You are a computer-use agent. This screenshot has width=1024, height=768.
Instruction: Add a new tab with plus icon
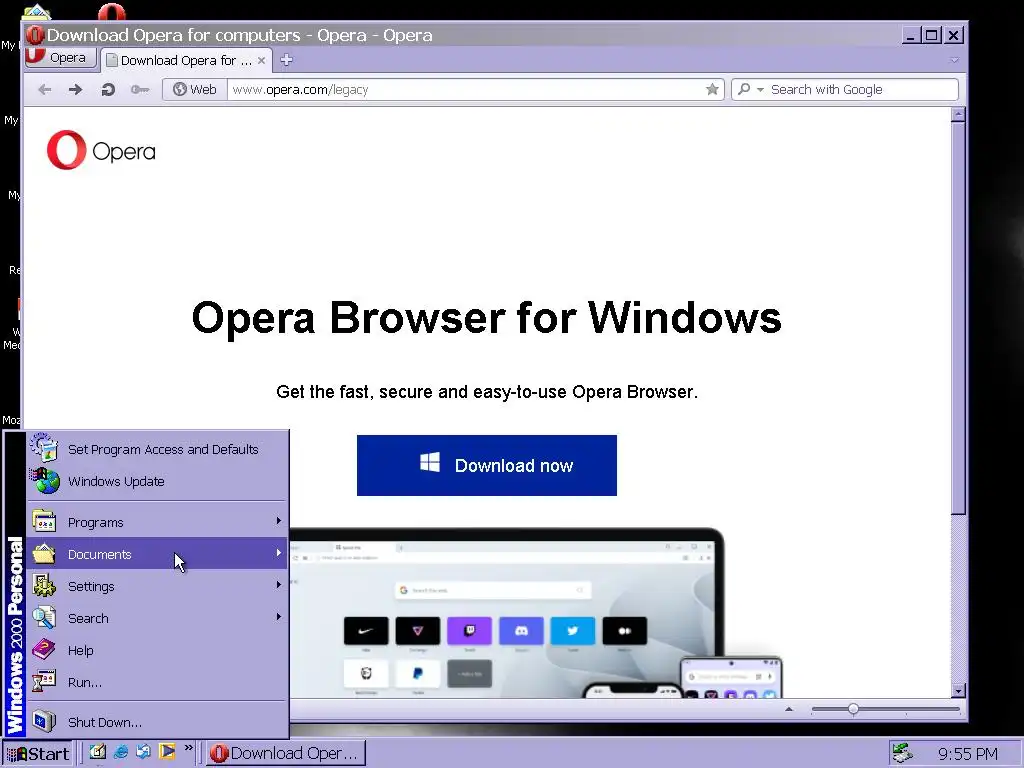click(286, 60)
